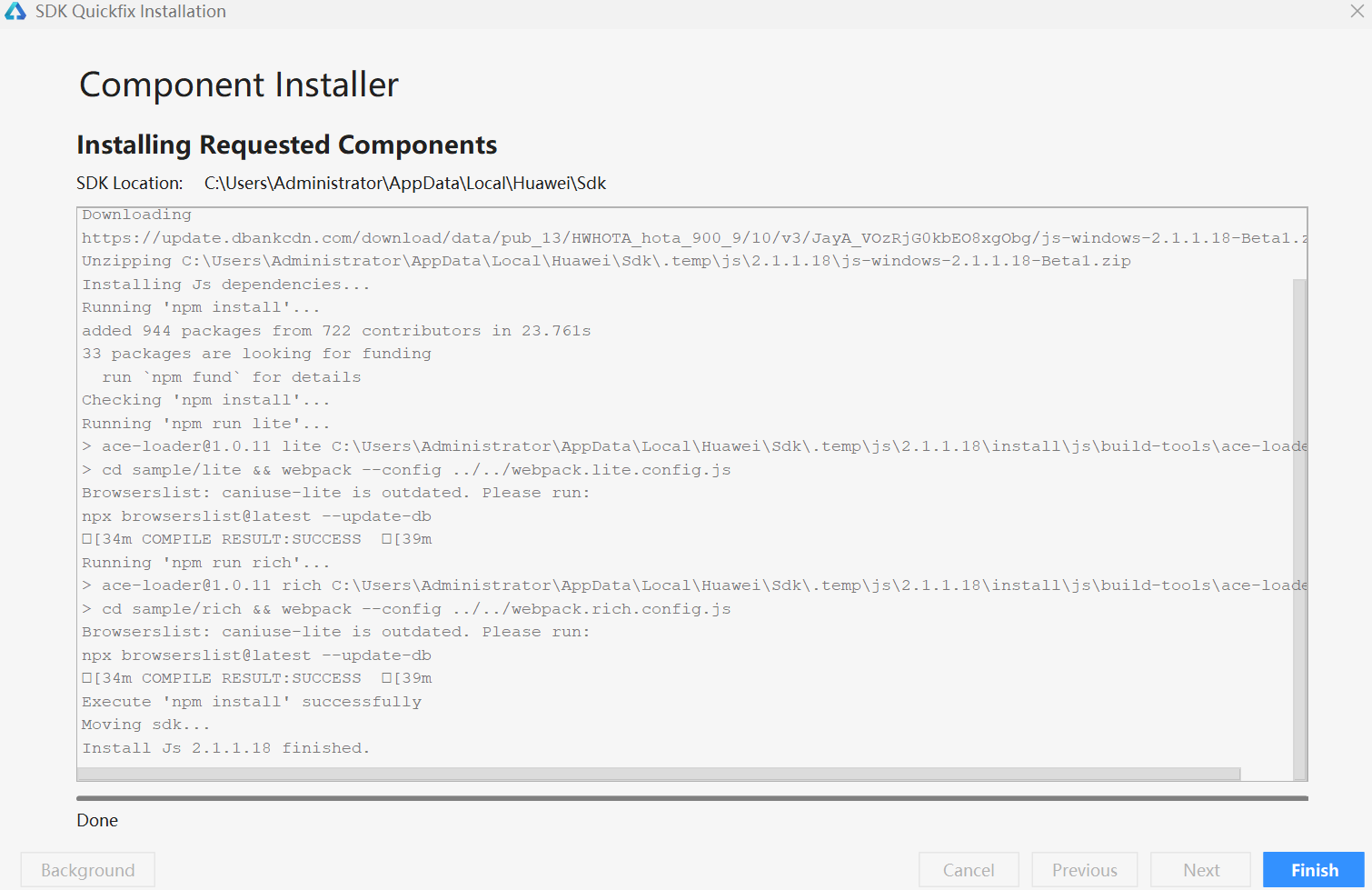The height and width of the screenshot is (890, 1372).
Task: Click the Done status label
Action: (97, 820)
